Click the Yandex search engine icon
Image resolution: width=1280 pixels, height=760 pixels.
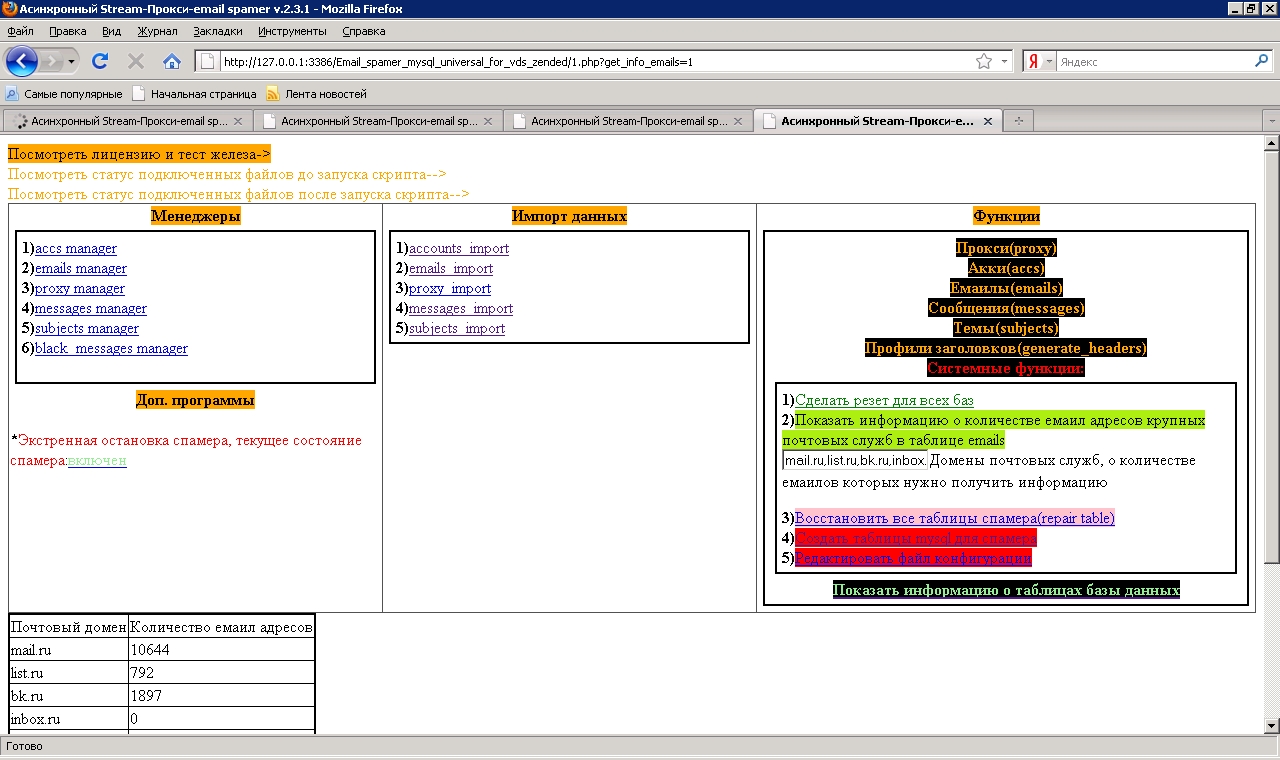(x=1033, y=62)
